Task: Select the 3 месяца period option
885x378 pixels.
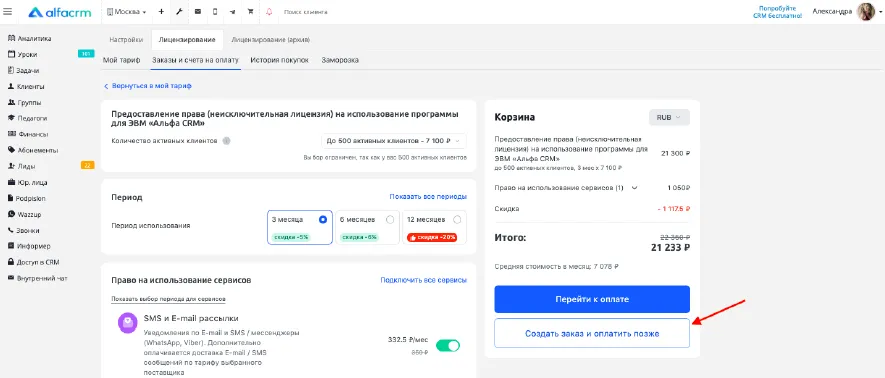Action: 300,227
